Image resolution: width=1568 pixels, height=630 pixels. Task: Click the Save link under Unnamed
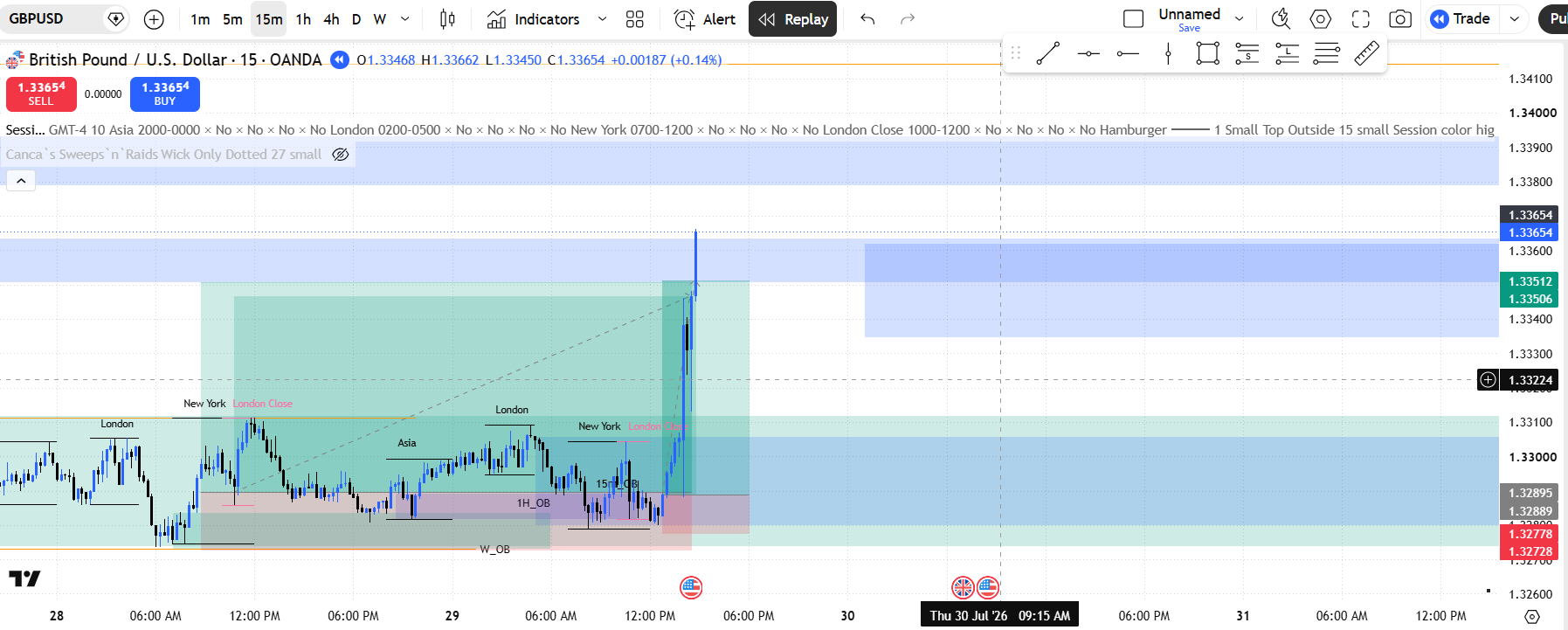(1189, 28)
